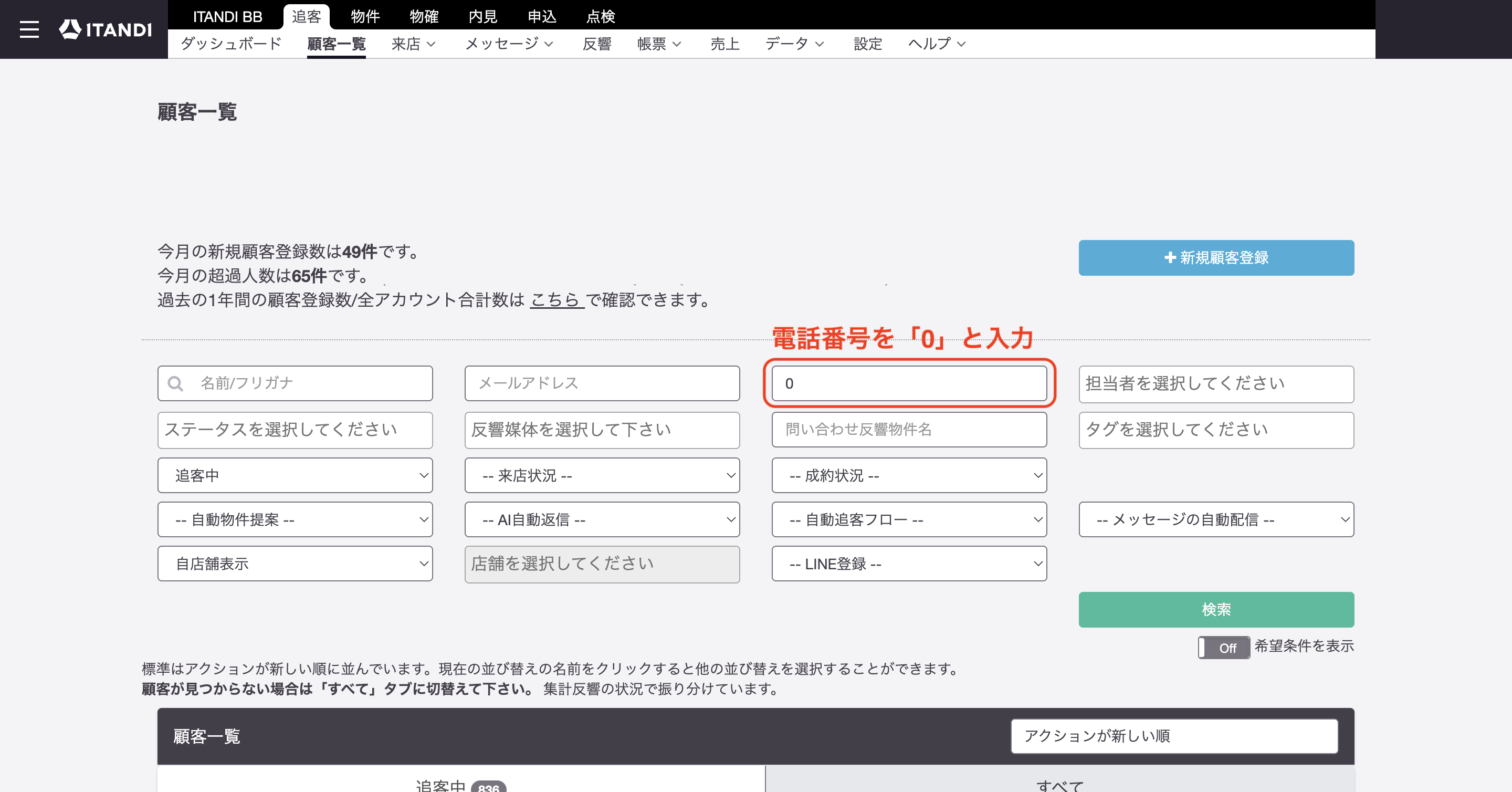
Task: Switch to the 物確 top tab
Action: (x=424, y=16)
